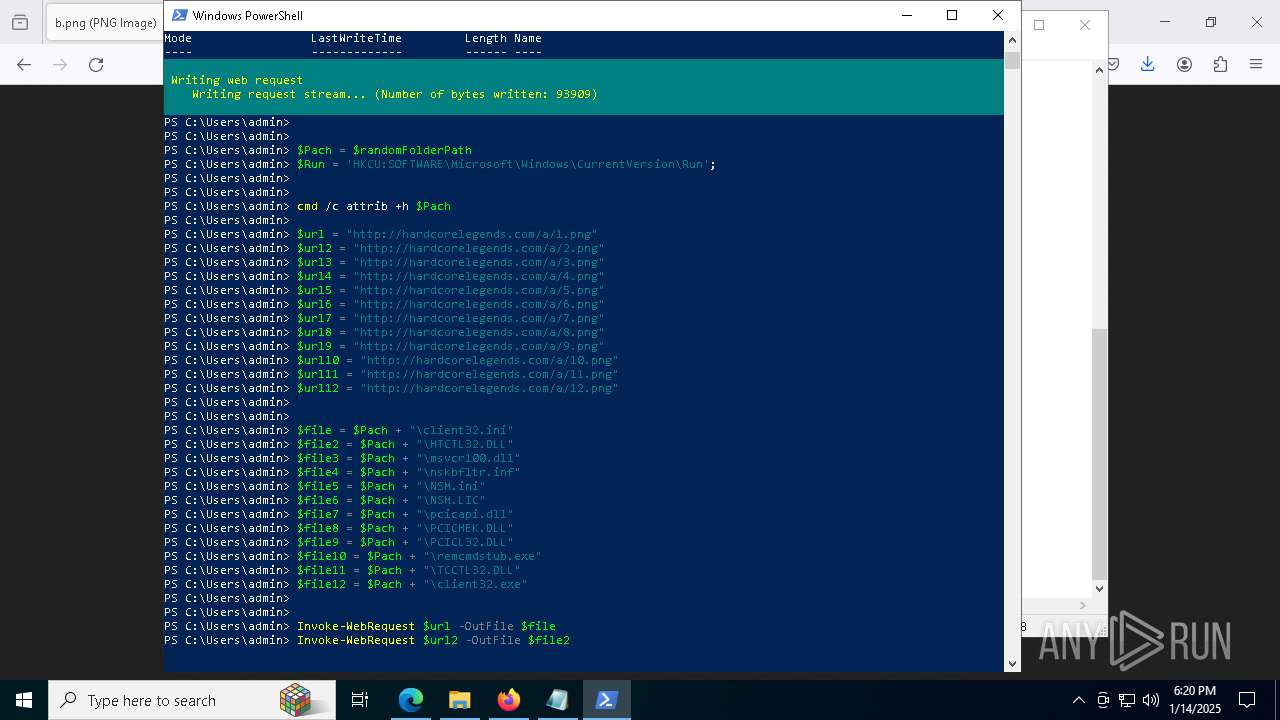The width and height of the screenshot is (1280, 720).
Task: Click the '\msvcr100.dll' file string
Action: (468, 458)
